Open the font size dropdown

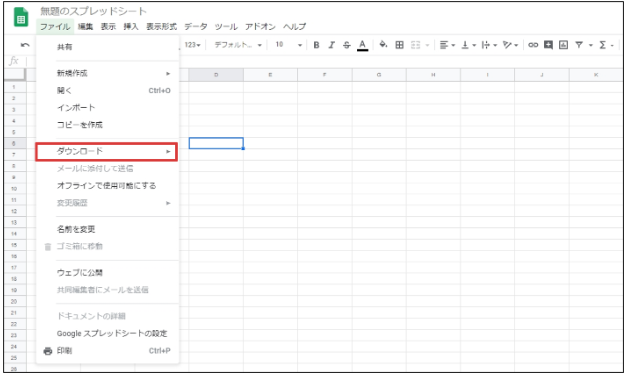(288, 45)
